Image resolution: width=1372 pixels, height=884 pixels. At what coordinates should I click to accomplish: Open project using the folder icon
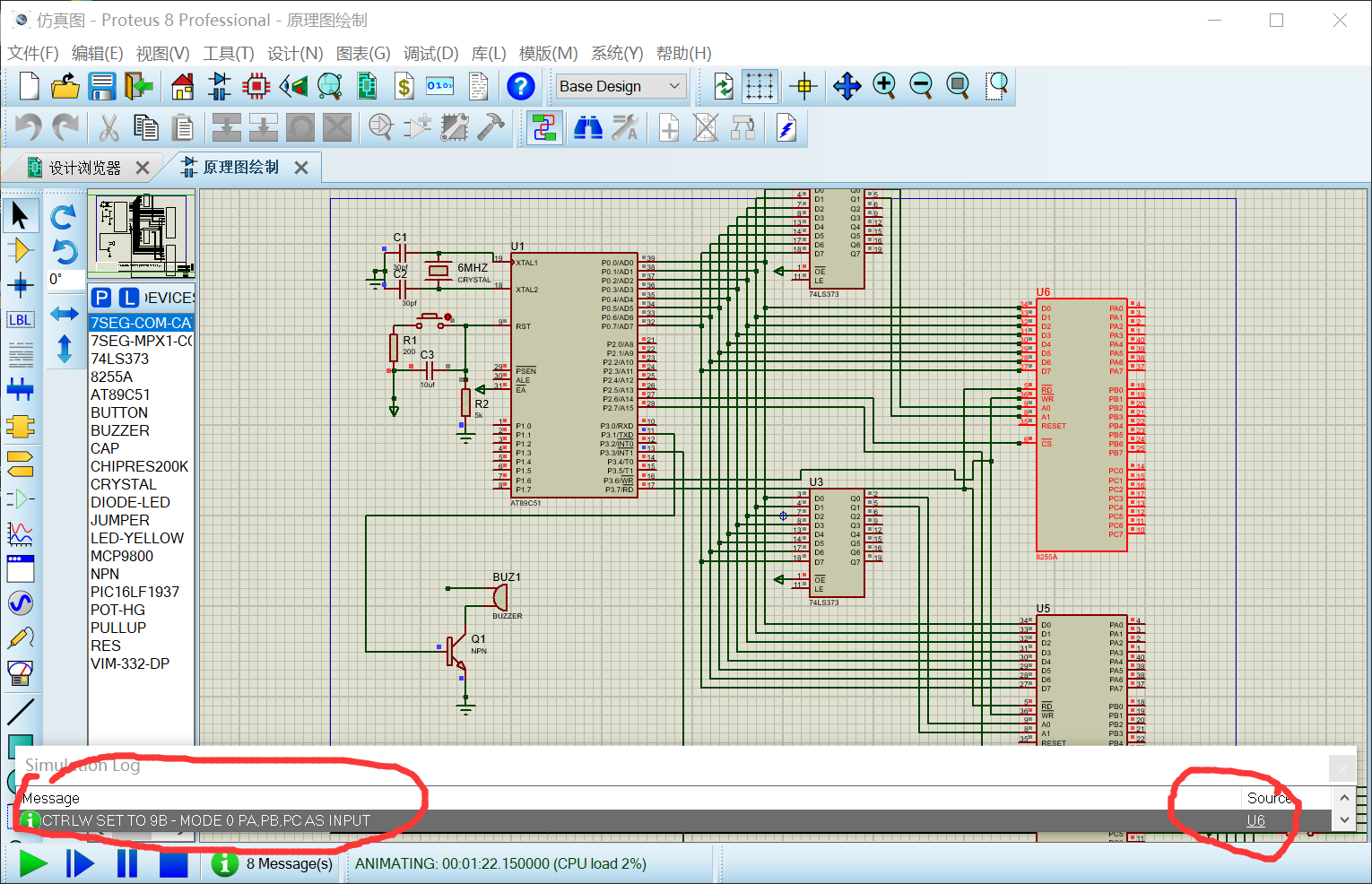click(x=65, y=86)
